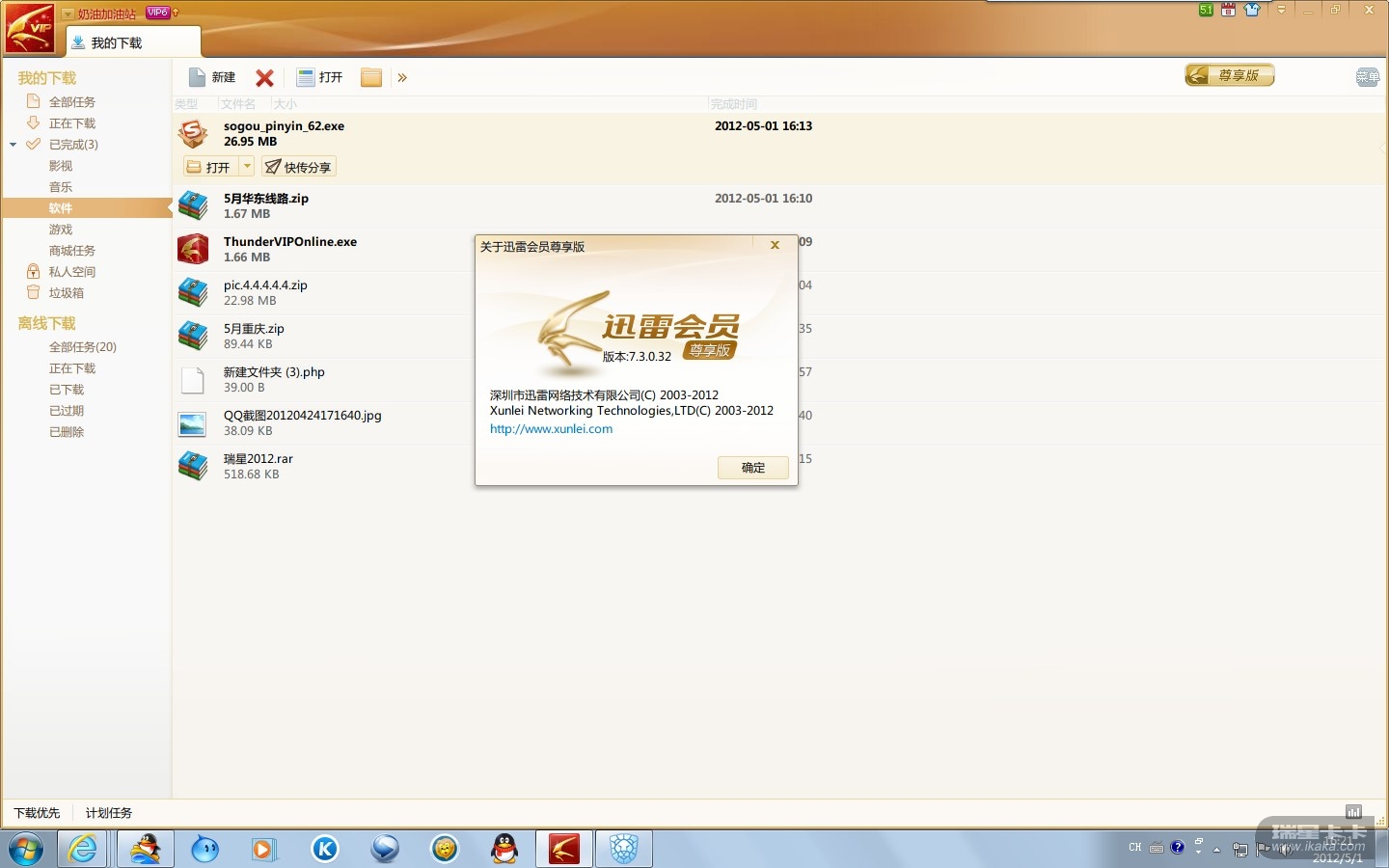Select 已过期 under 离线下载
The width and height of the screenshot is (1389, 868).
pos(67,411)
